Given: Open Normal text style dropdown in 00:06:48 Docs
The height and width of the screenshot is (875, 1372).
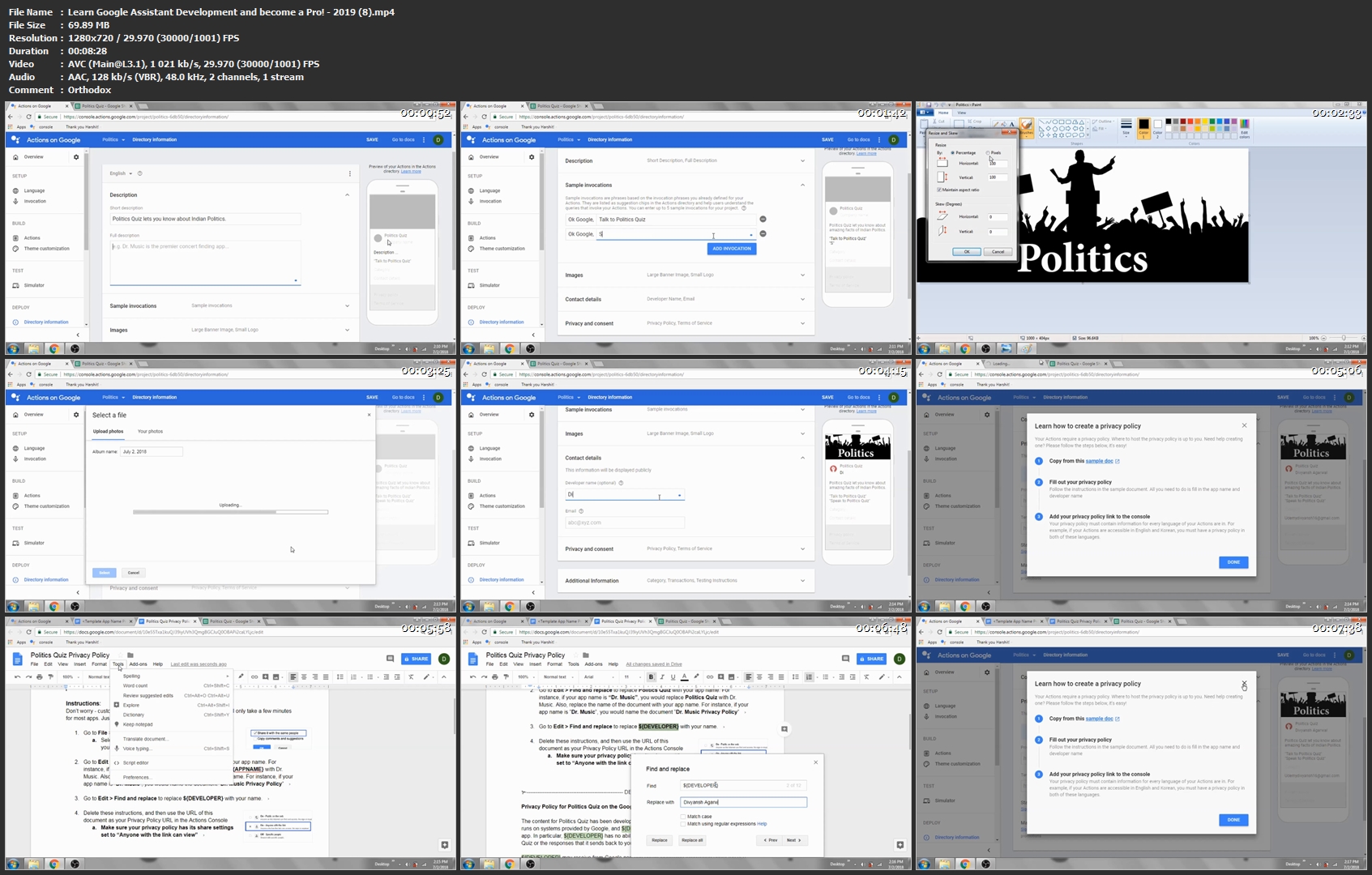Looking at the screenshot, I should (558, 677).
